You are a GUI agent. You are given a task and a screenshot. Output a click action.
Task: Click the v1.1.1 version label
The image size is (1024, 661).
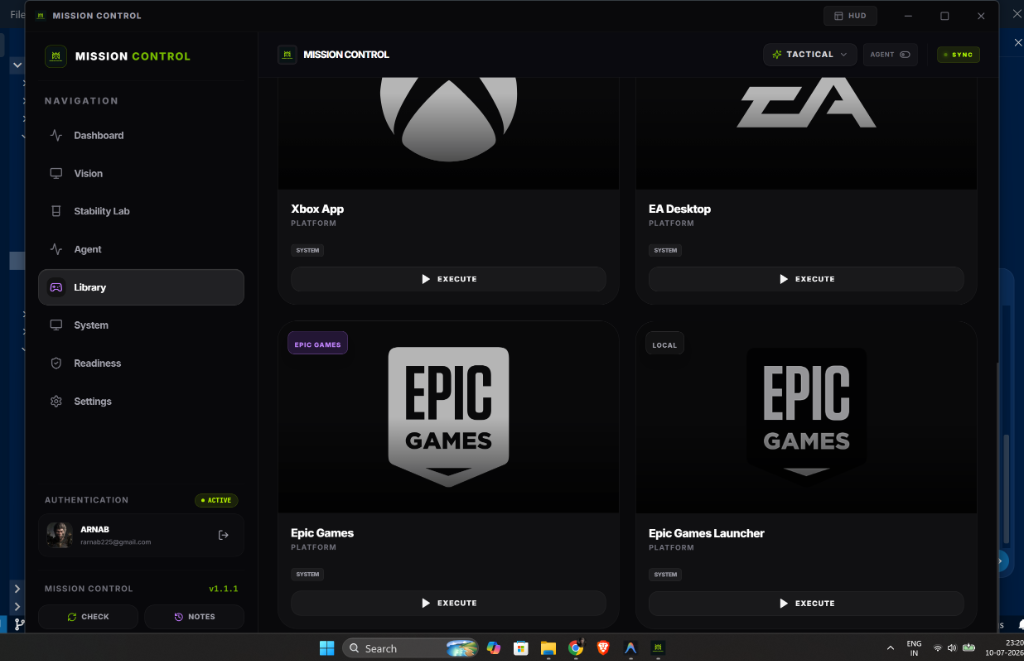[x=223, y=588]
